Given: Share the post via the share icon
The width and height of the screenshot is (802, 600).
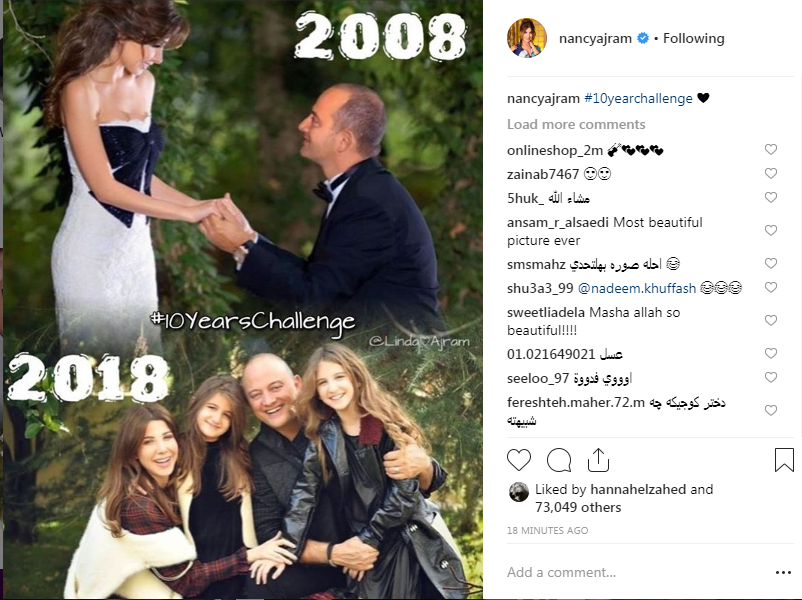Looking at the screenshot, I should pos(598,460).
